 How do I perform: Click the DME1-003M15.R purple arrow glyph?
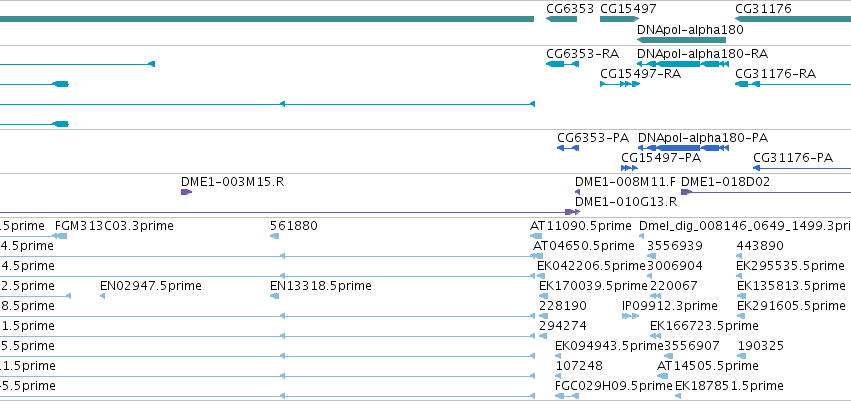[x=186, y=192]
